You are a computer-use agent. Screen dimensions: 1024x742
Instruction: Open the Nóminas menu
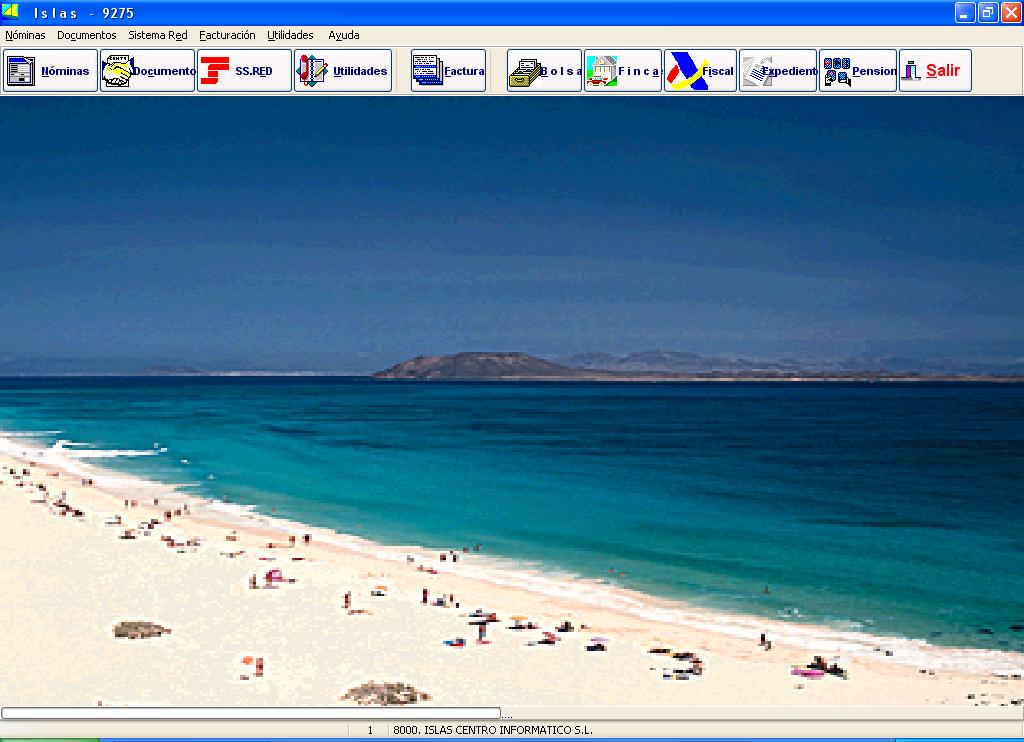click(x=25, y=35)
